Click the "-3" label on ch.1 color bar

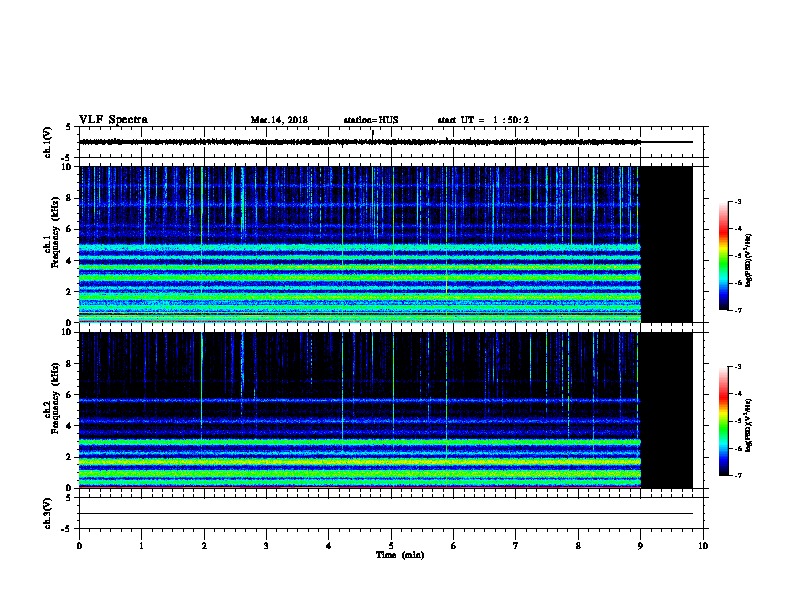click(737, 201)
